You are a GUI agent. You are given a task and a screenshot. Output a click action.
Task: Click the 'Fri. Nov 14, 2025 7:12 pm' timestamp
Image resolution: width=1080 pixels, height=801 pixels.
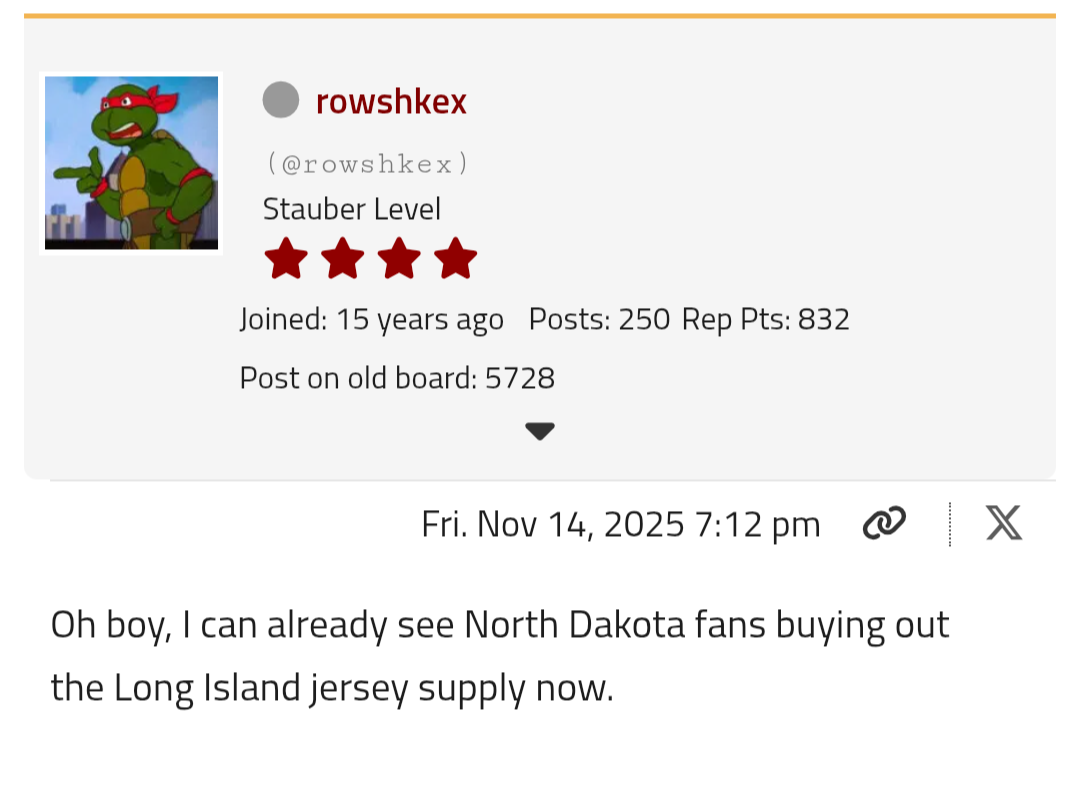620,524
